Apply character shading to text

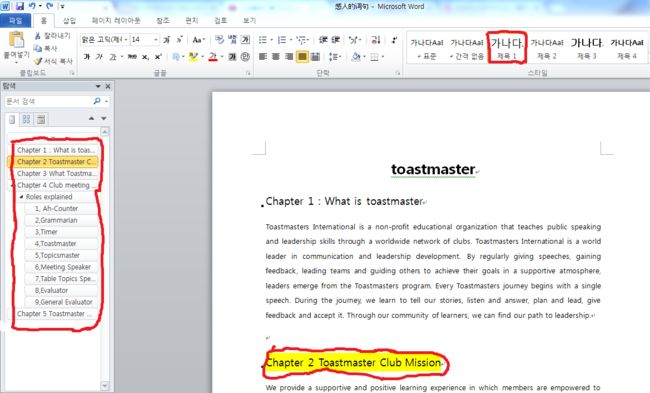232,57
